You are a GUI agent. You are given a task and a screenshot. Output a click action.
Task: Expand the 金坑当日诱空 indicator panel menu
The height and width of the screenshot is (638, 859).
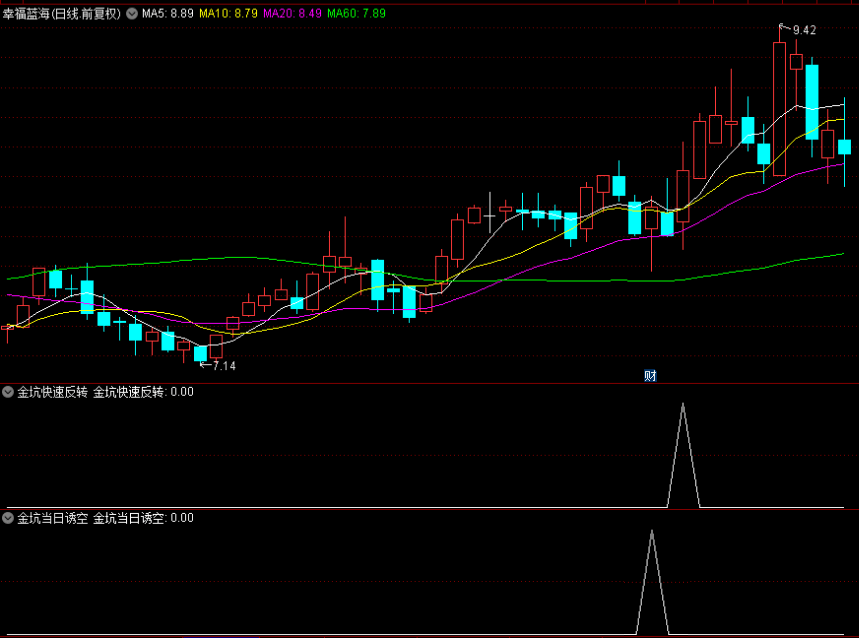point(8,518)
